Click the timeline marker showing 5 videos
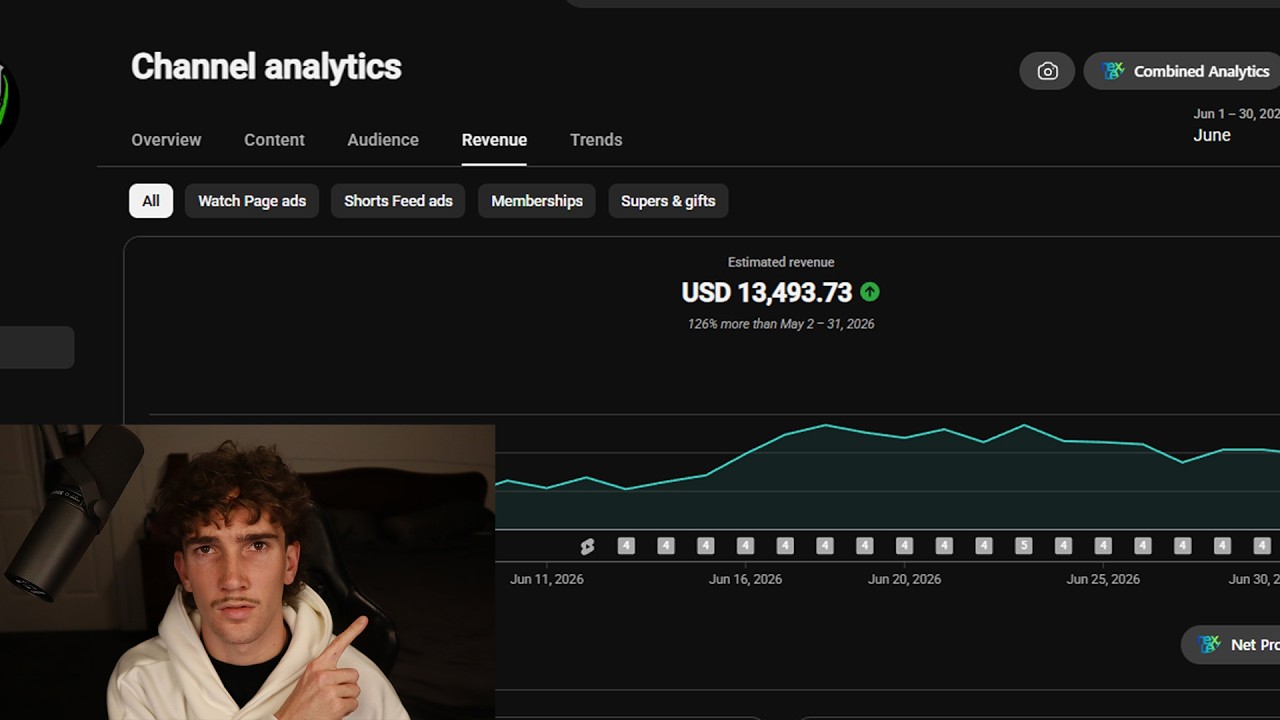The image size is (1280, 720). click(1023, 546)
